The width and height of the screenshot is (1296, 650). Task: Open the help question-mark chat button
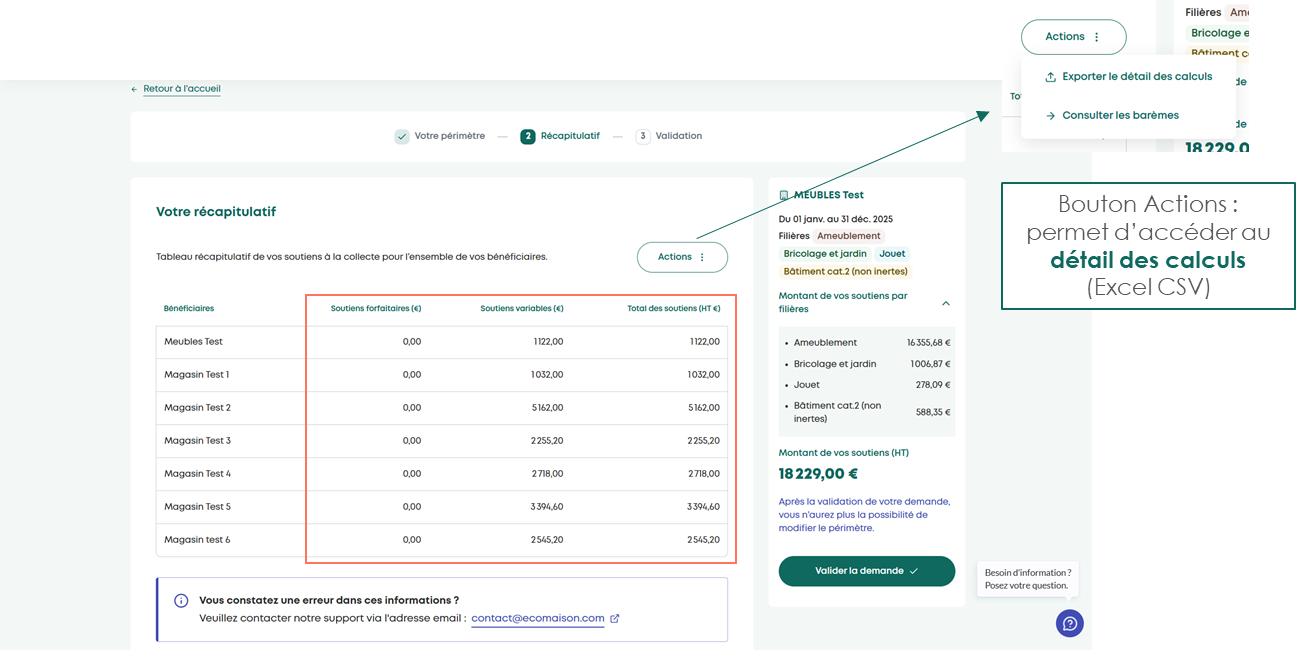click(1070, 623)
